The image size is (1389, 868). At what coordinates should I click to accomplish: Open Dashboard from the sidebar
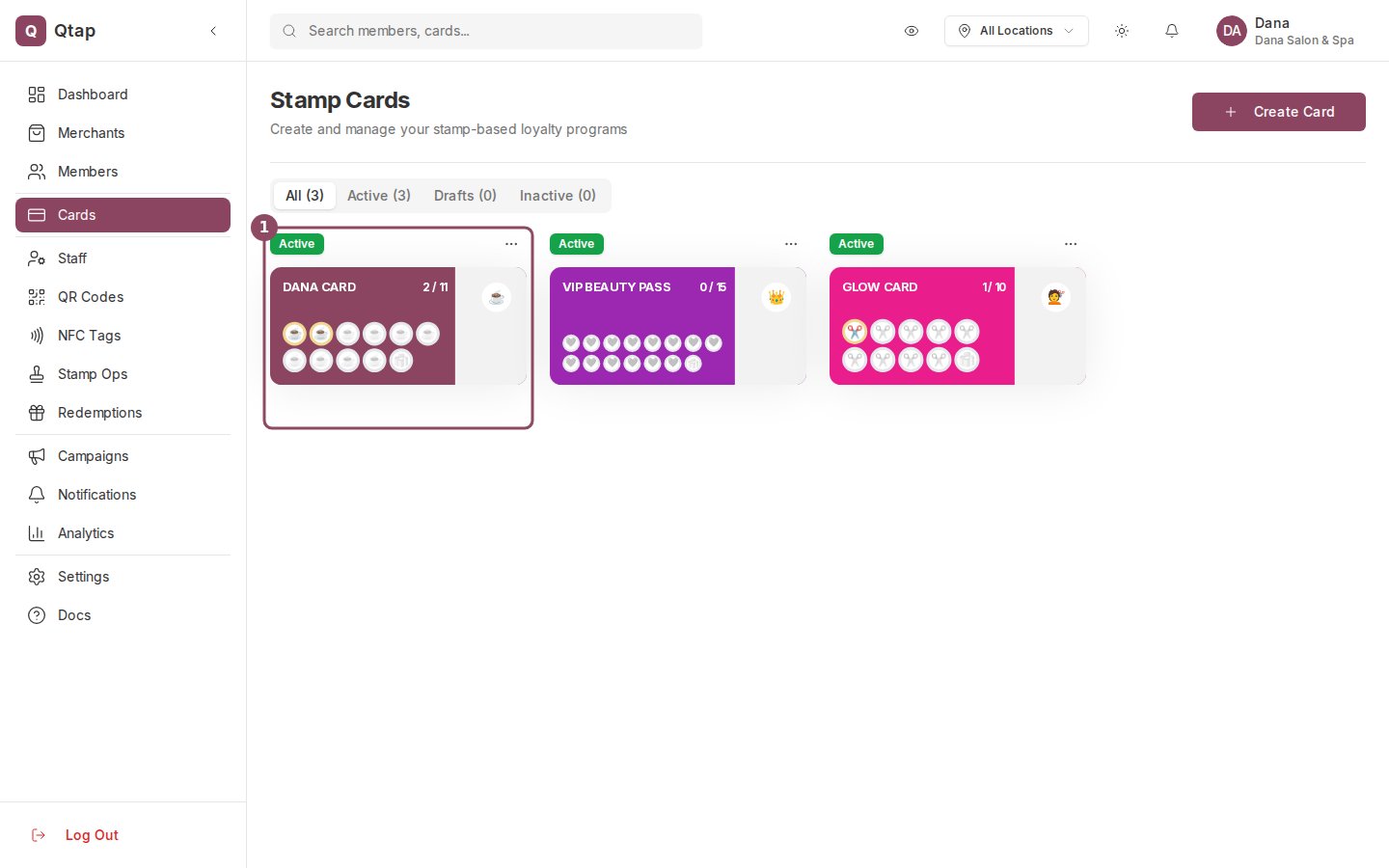[x=123, y=95]
